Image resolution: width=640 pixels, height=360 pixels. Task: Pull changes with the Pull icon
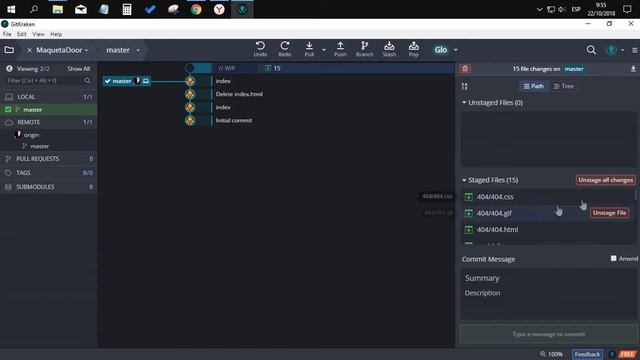pyautogui.click(x=309, y=49)
